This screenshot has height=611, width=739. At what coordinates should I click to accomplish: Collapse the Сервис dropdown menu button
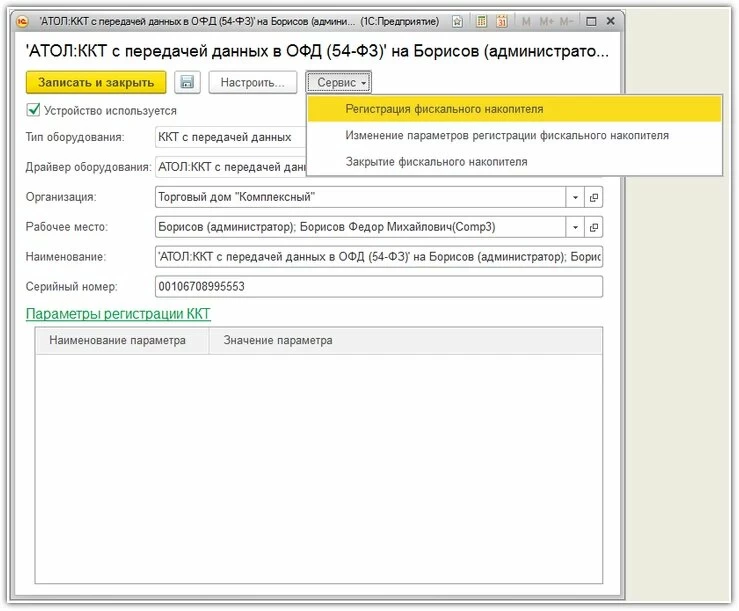tap(339, 82)
